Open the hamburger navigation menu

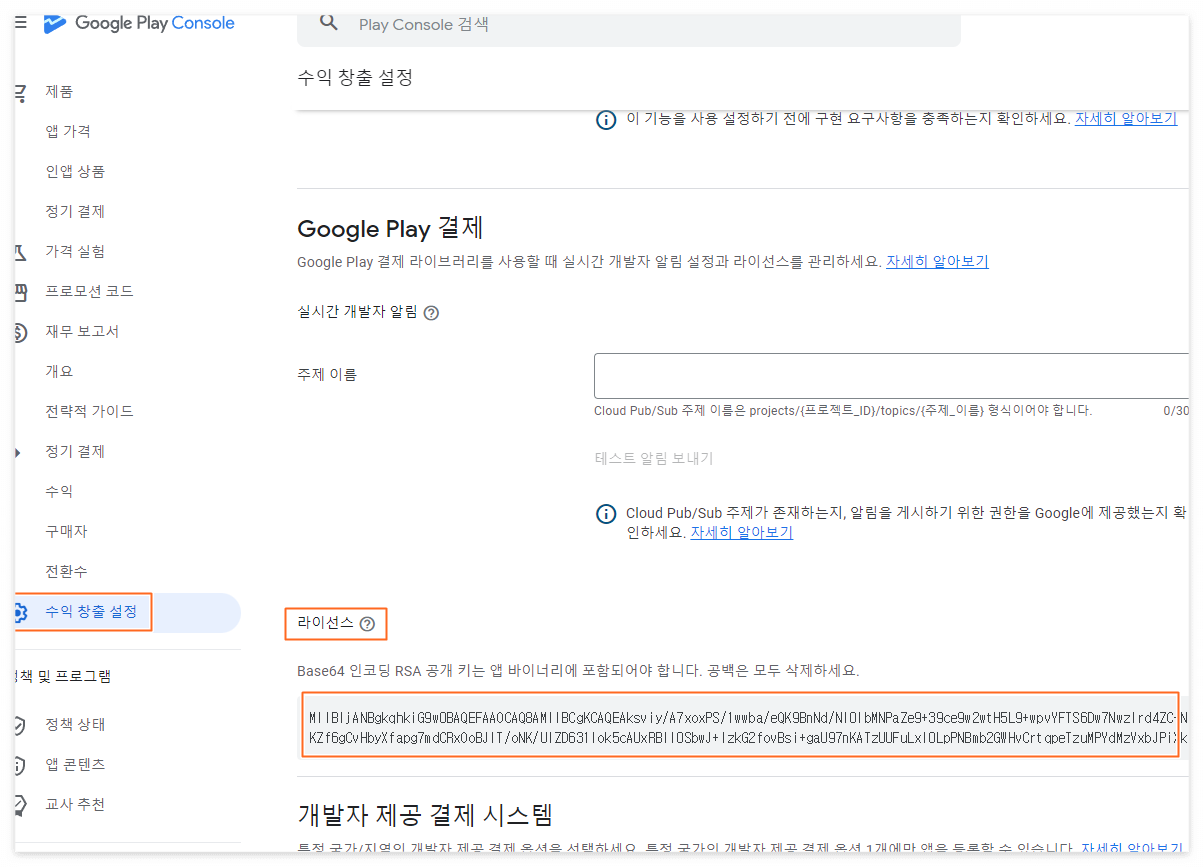click(x=20, y=22)
